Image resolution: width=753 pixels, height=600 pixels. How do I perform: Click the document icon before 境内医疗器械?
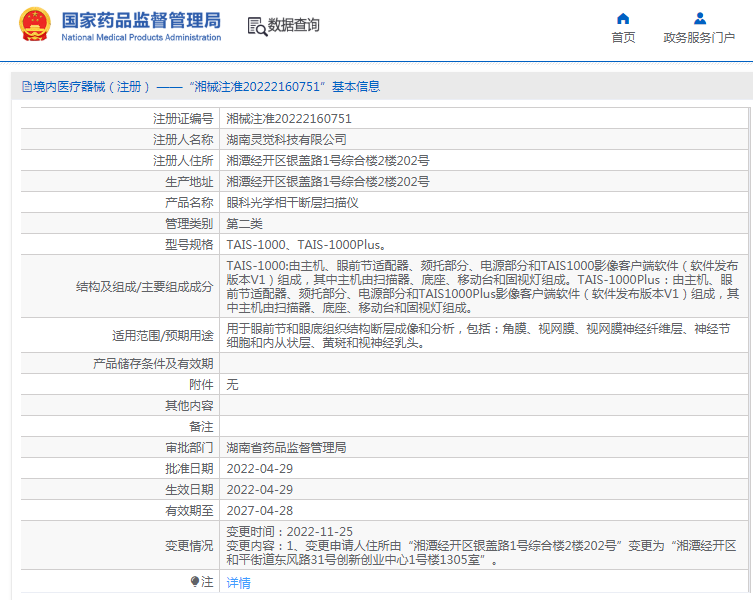pyautogui.click(x=26, y=87)
